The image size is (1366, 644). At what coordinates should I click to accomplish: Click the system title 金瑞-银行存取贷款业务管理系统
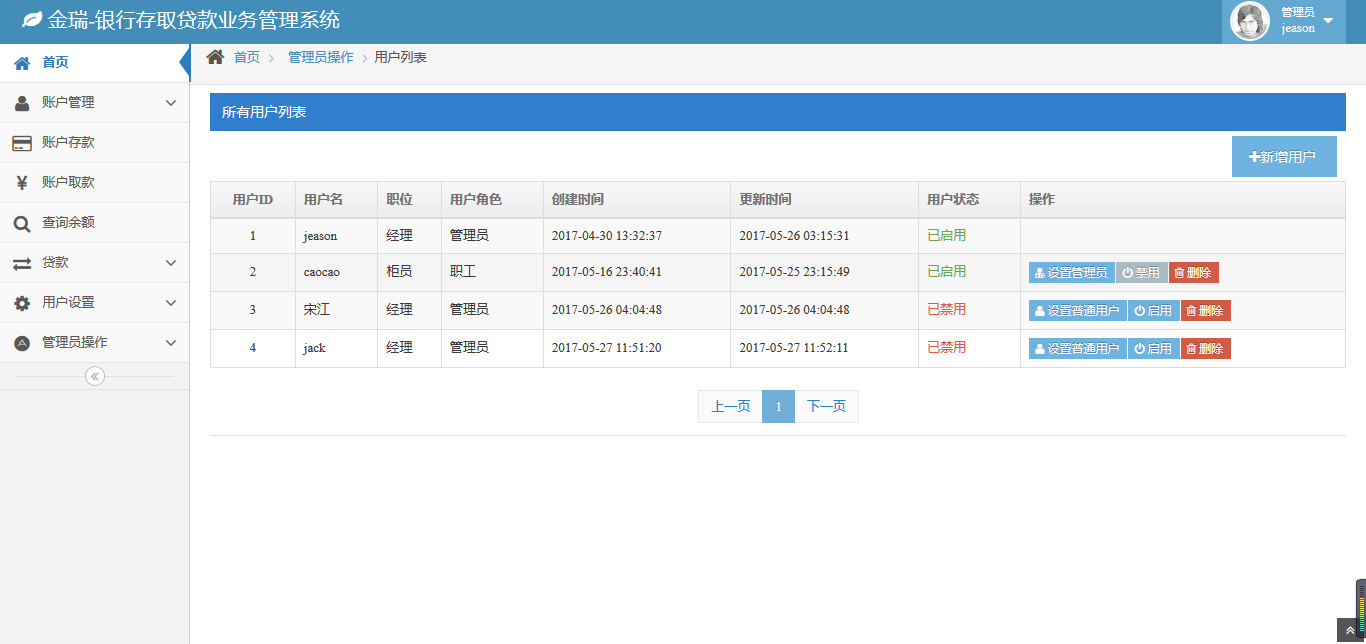tap(194, 20)
